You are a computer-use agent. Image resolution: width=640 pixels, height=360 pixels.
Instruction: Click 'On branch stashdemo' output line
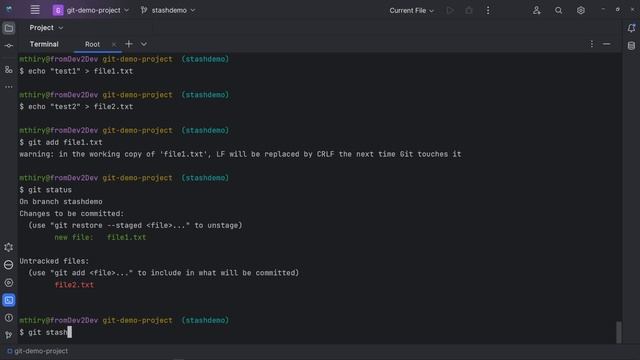(x=61, y=202)
